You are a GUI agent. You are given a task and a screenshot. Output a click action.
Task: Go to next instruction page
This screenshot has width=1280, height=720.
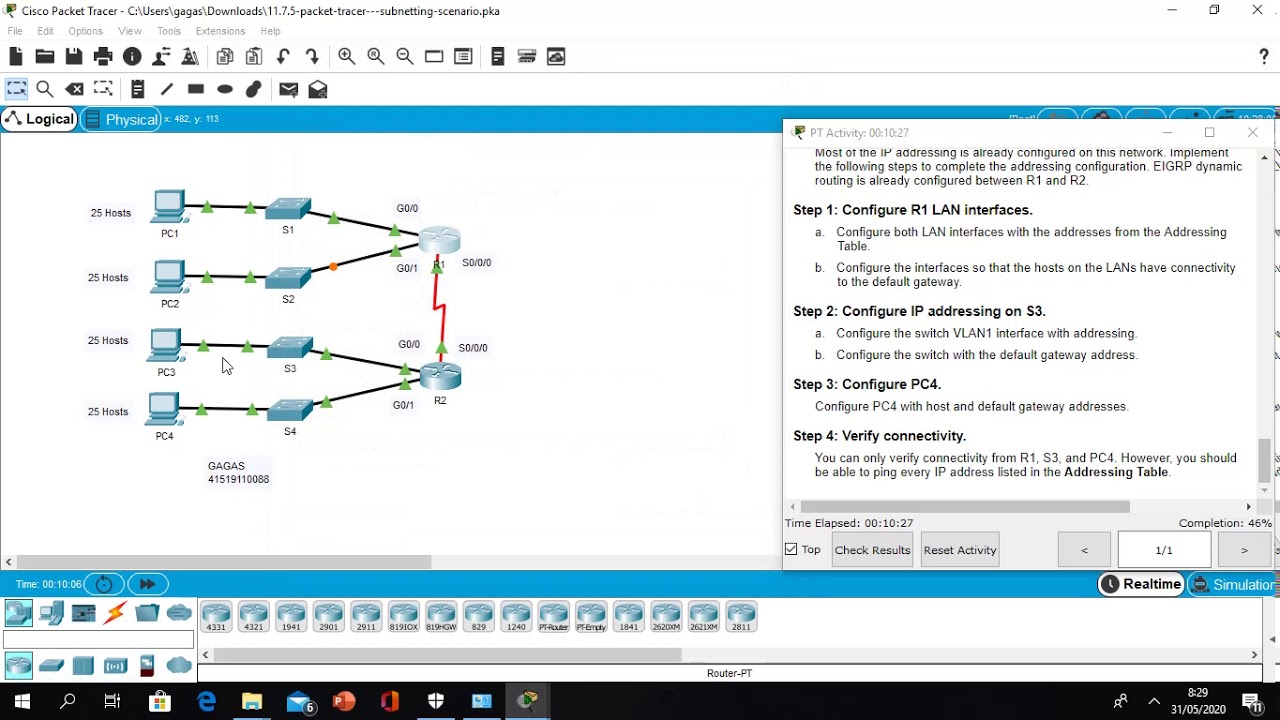coord(1244,550)
